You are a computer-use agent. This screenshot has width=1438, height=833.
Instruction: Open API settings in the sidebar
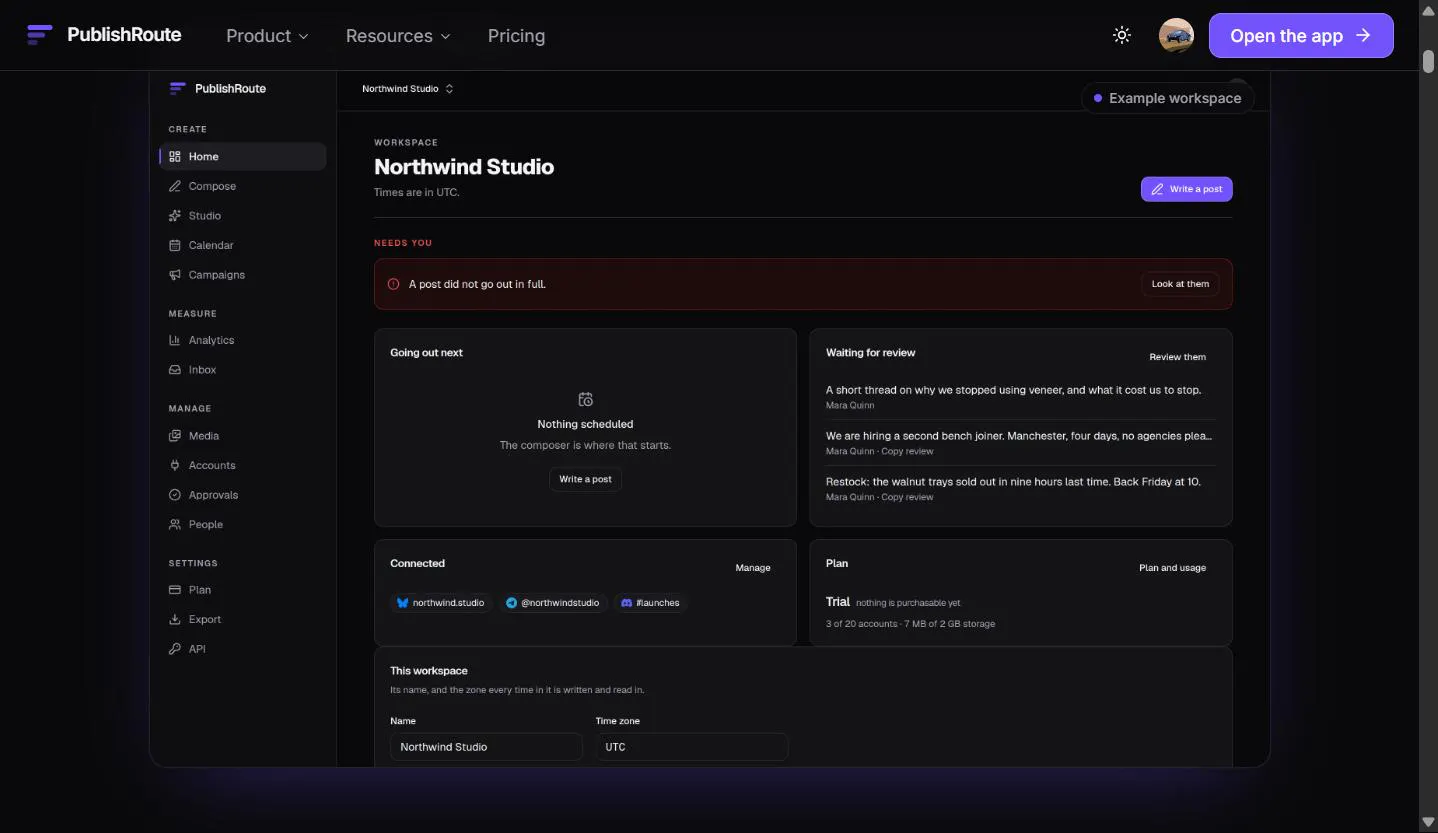(x=243, y=649)
